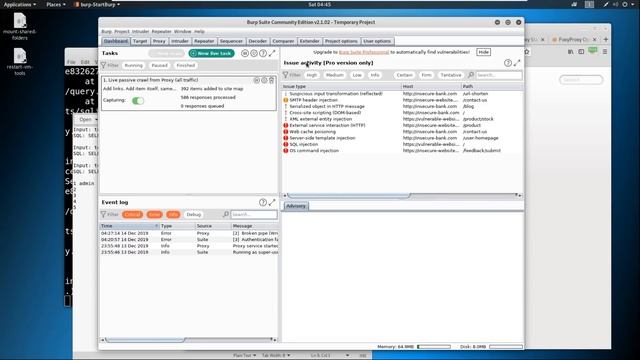640x360 pixels.
Task: Switch to the Decoder tab
Action: [258, 41]
